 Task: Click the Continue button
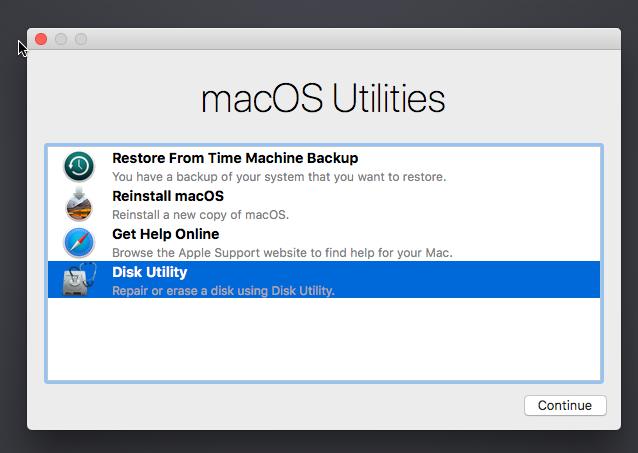pyautogui.click(x=565, y=405)
